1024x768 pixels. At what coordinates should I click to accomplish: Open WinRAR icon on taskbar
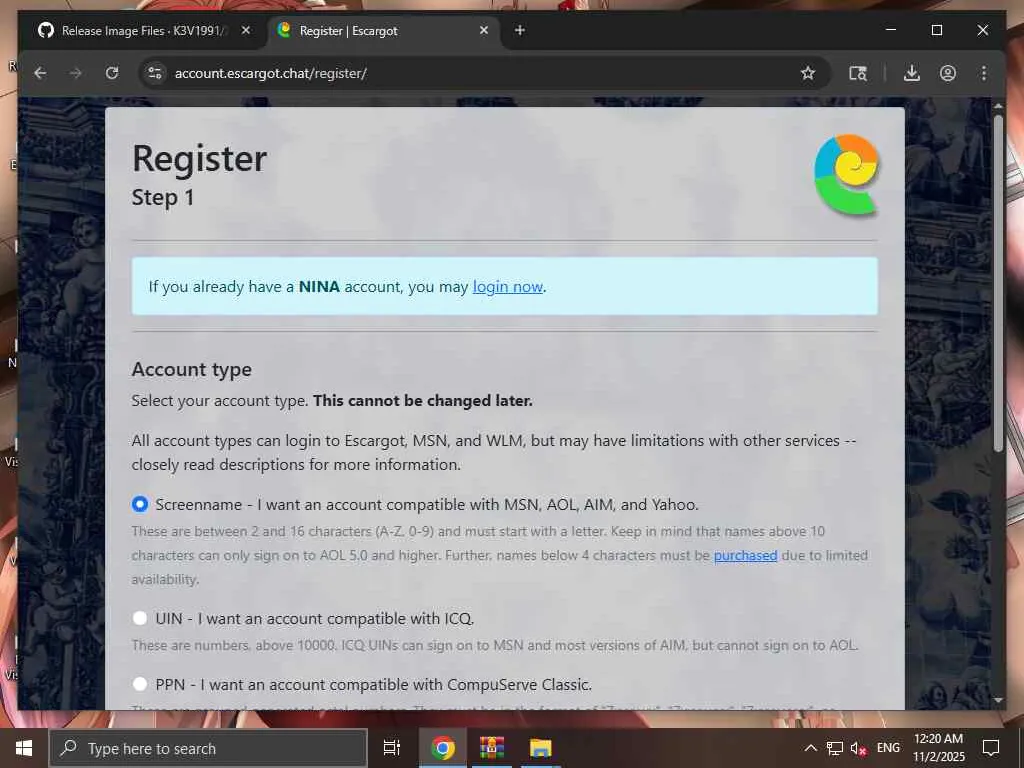[x=492, y=748]
